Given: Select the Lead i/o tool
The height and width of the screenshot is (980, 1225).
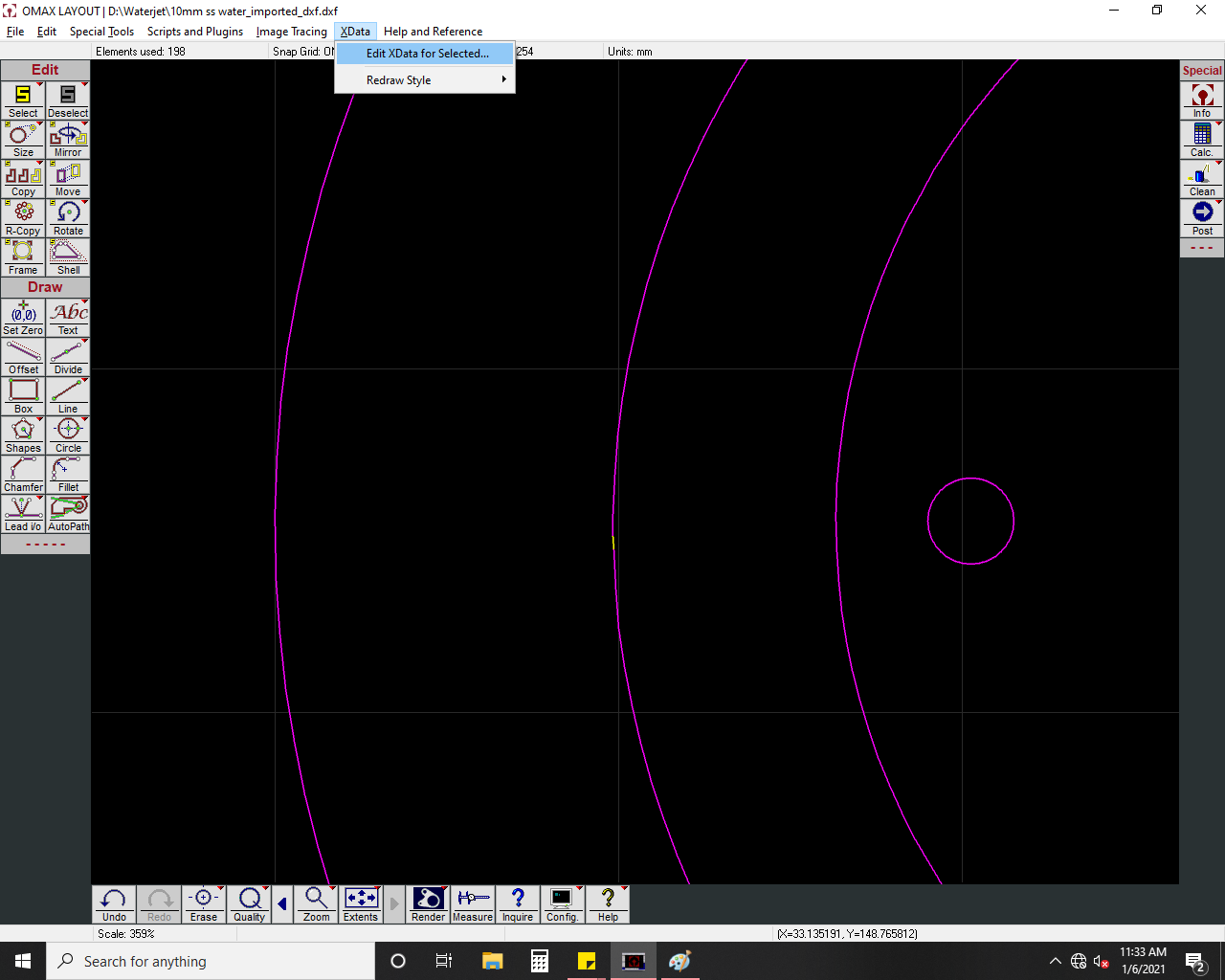Looking at the screenshot, I should tap(23, 514).
